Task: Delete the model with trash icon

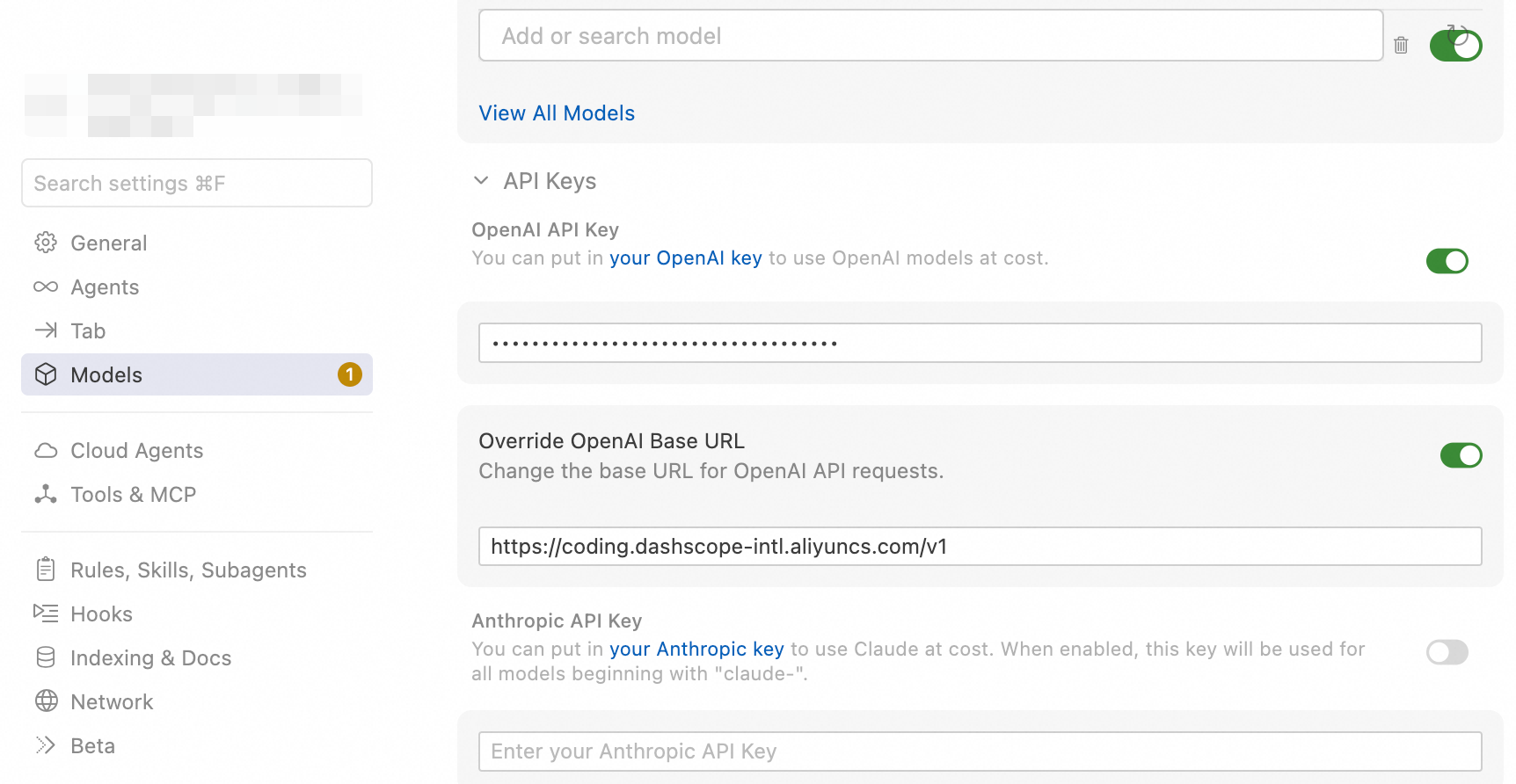Action: [1401, 45]
